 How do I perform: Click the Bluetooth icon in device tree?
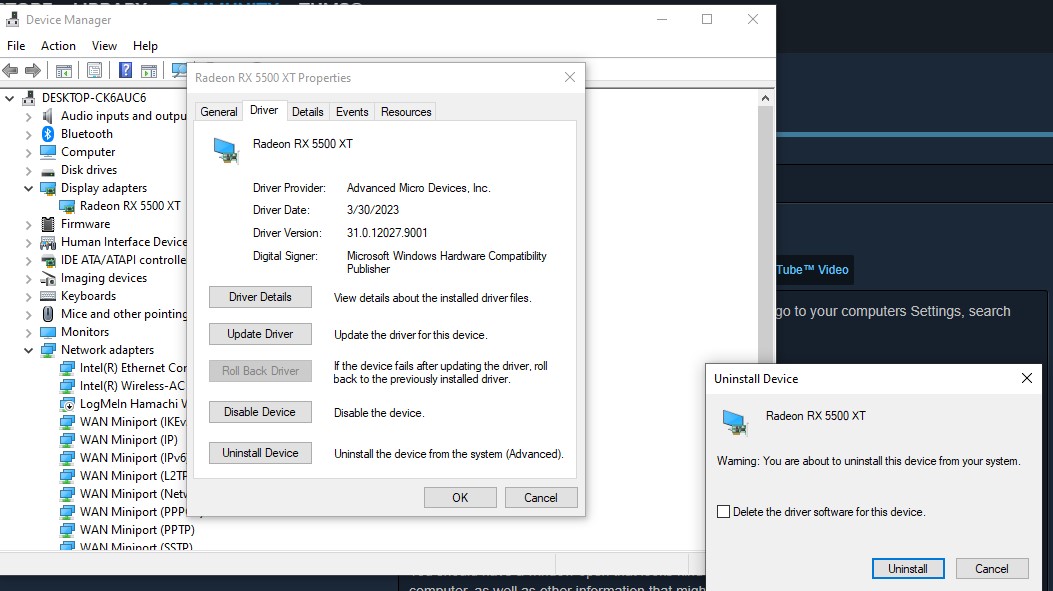coord(48,134)
